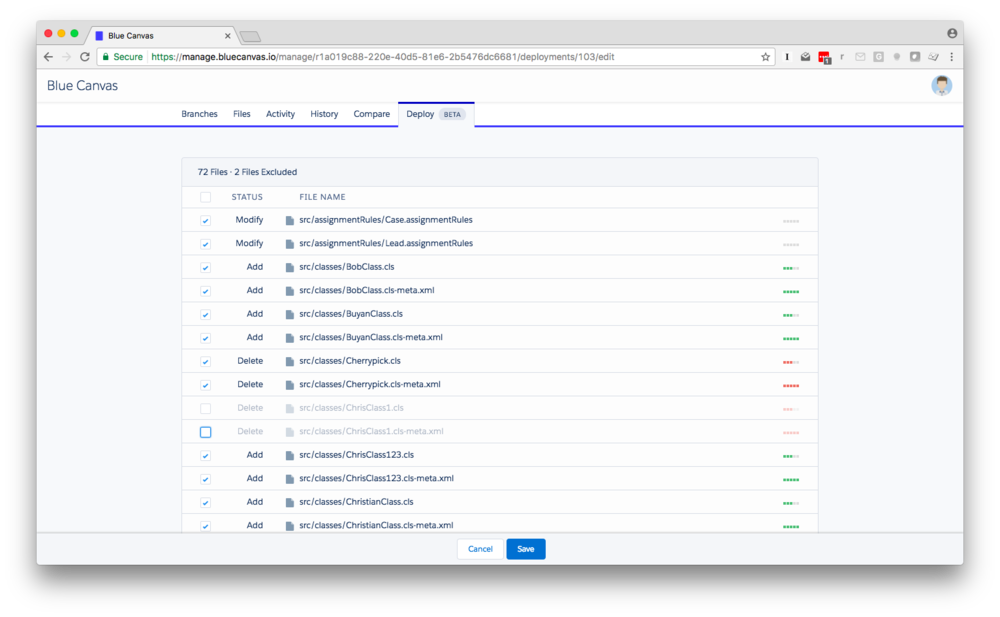Reload the page with the refresh icon
Viewport: 1000px width, 617px height.
click(85, 57)
